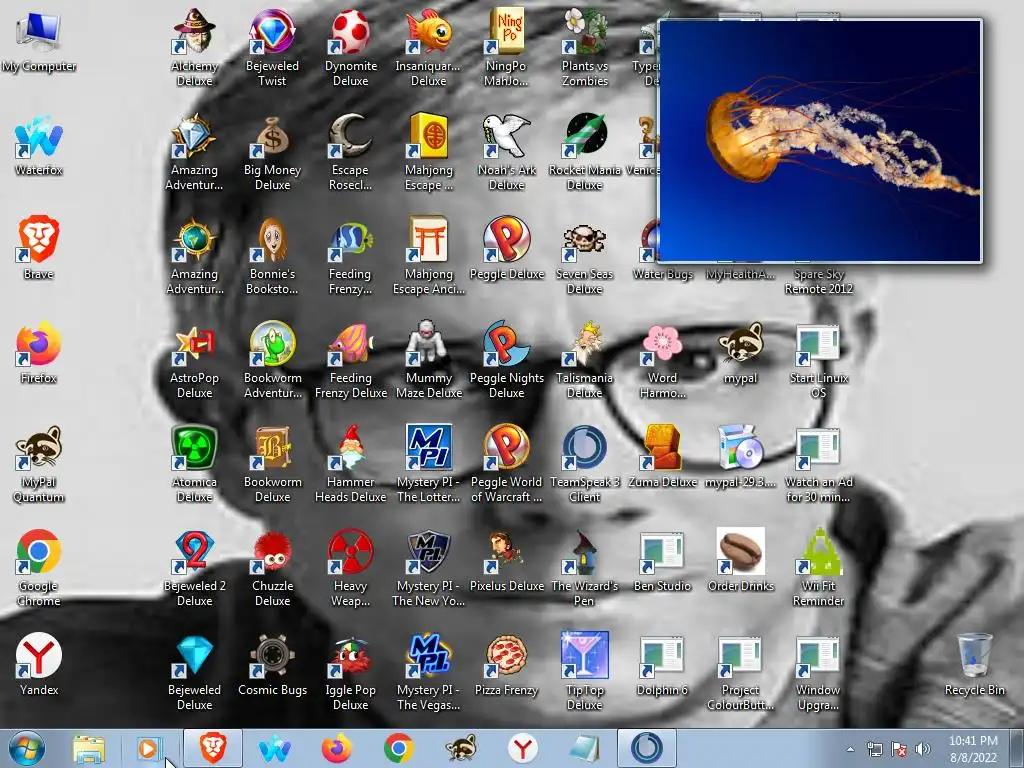Viewport: 1024px width, 768px height.
Task: Click the Bejeweled Twist shortcut
Action: [x=272, y=48]
